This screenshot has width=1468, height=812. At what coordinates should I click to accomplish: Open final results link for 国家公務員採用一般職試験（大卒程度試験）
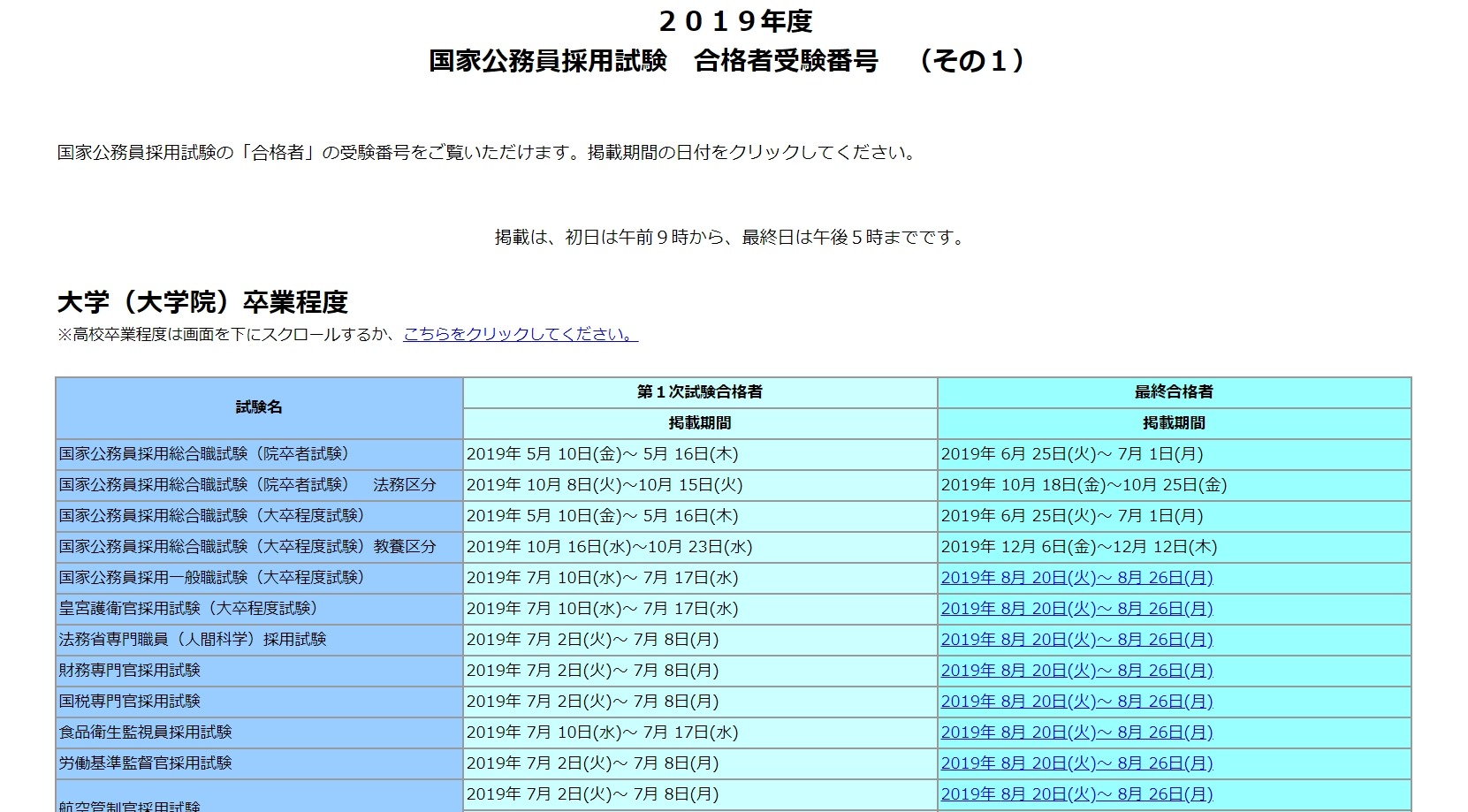coord(1076,578)
